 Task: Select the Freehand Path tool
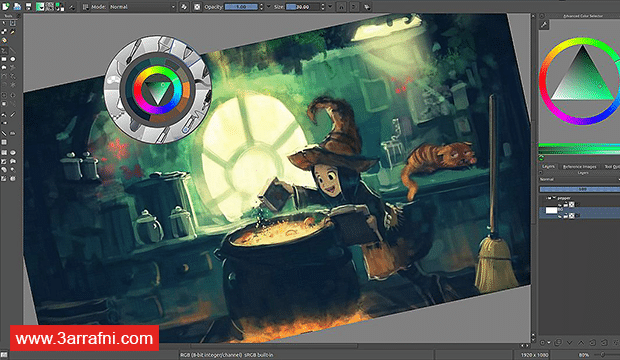(x=13, y=76)
